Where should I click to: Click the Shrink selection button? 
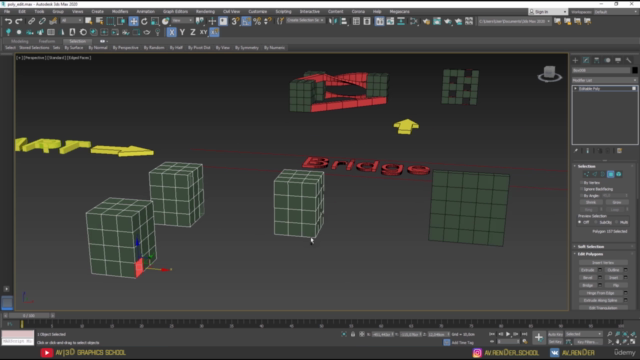pyautogui.click(x=591, y=202)
